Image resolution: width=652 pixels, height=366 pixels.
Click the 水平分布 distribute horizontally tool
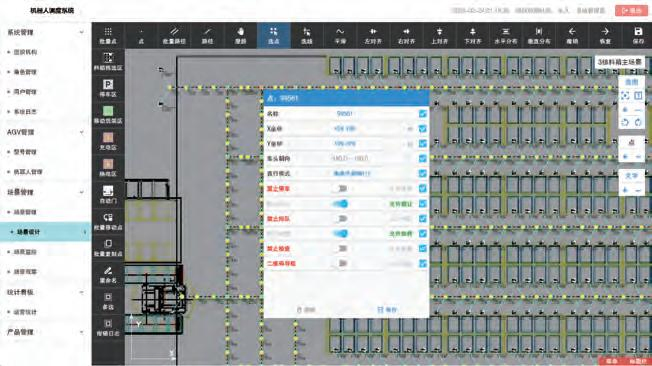click(x=506, y=36)
